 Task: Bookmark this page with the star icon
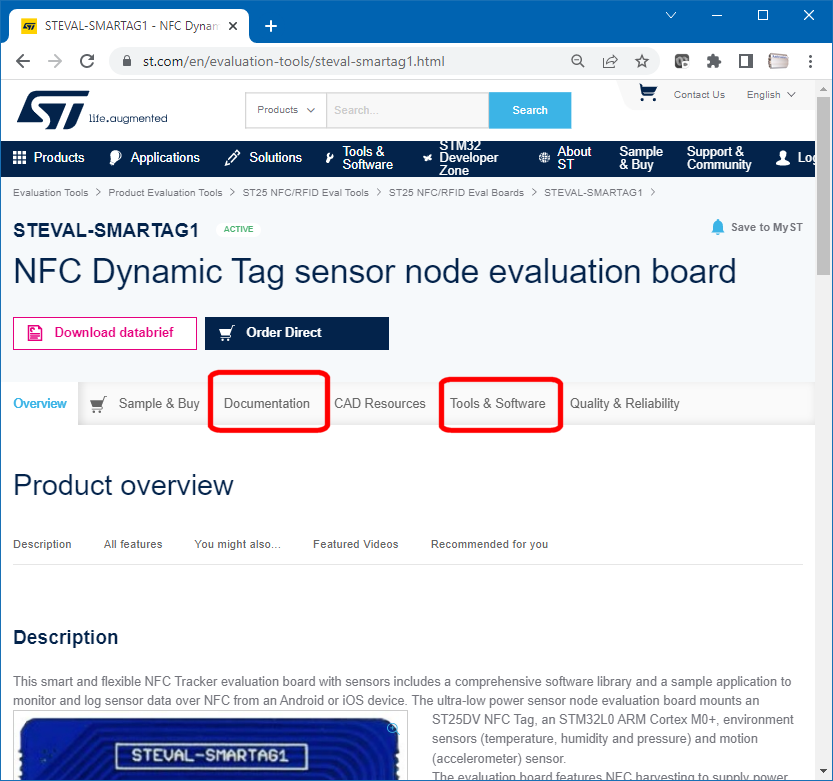[x=642, y=62]
